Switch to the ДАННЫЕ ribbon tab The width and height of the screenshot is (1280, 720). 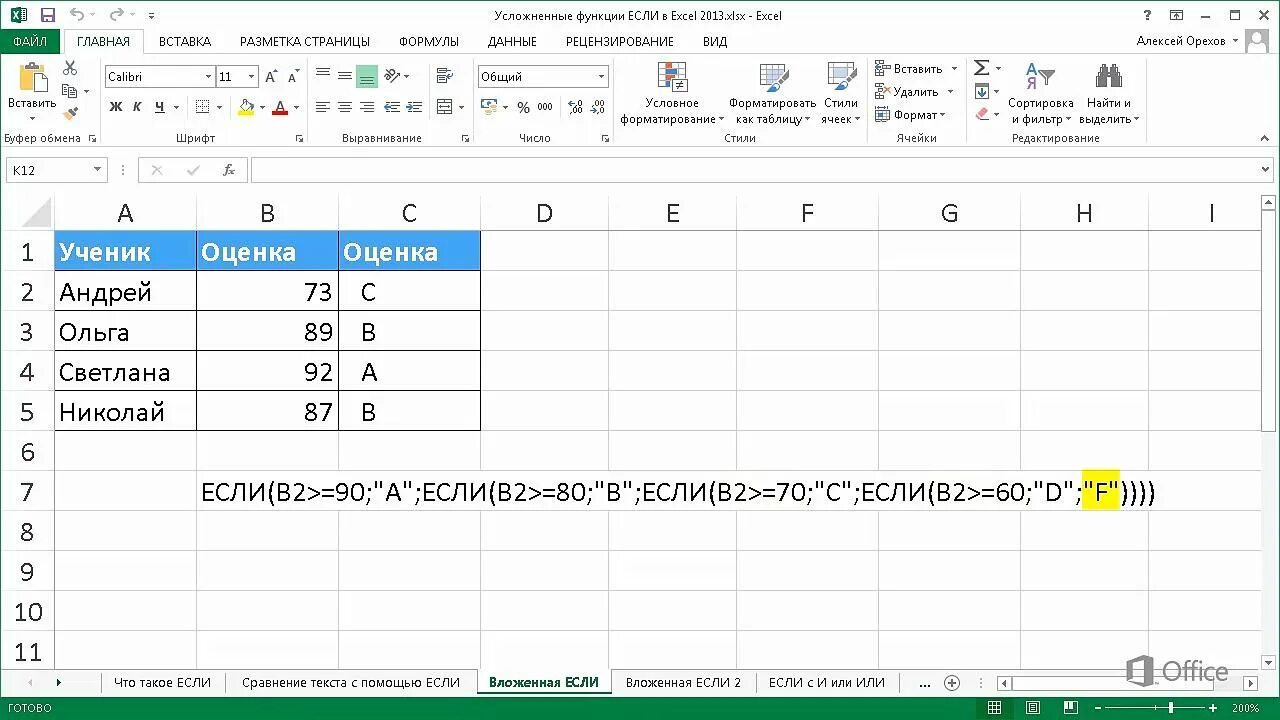point(512,41)
